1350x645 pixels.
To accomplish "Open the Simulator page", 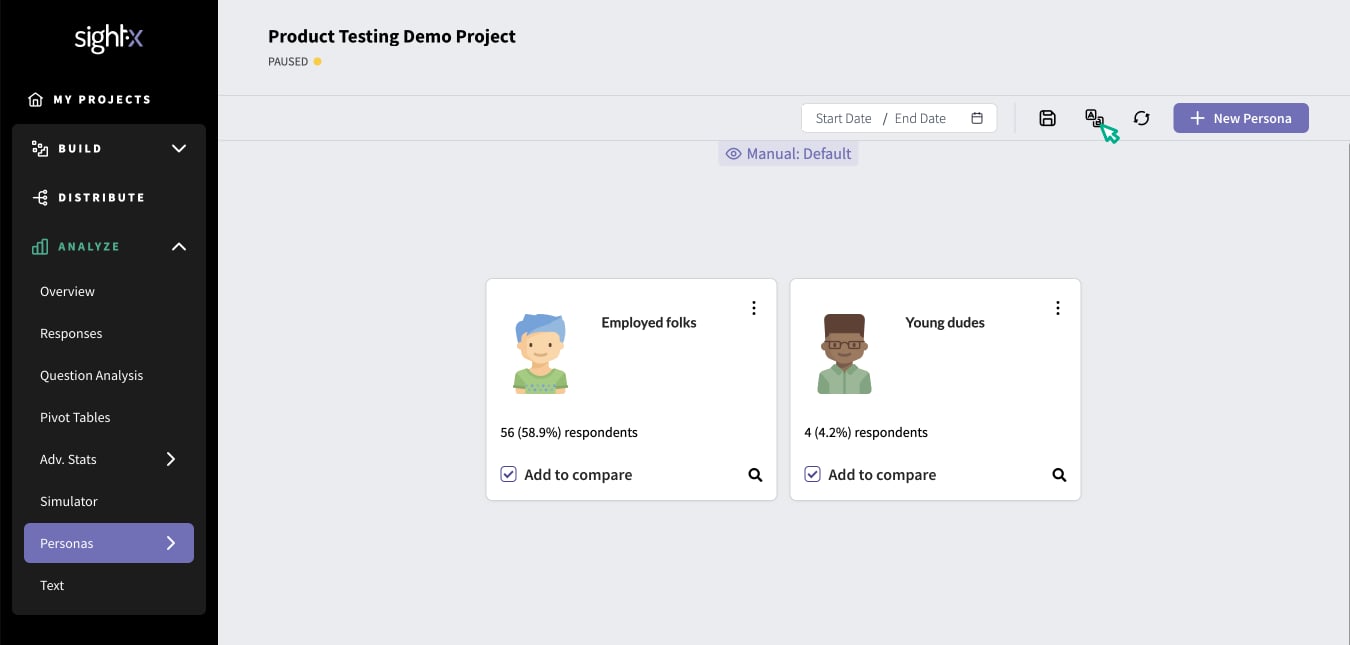I will click(69, 501).
